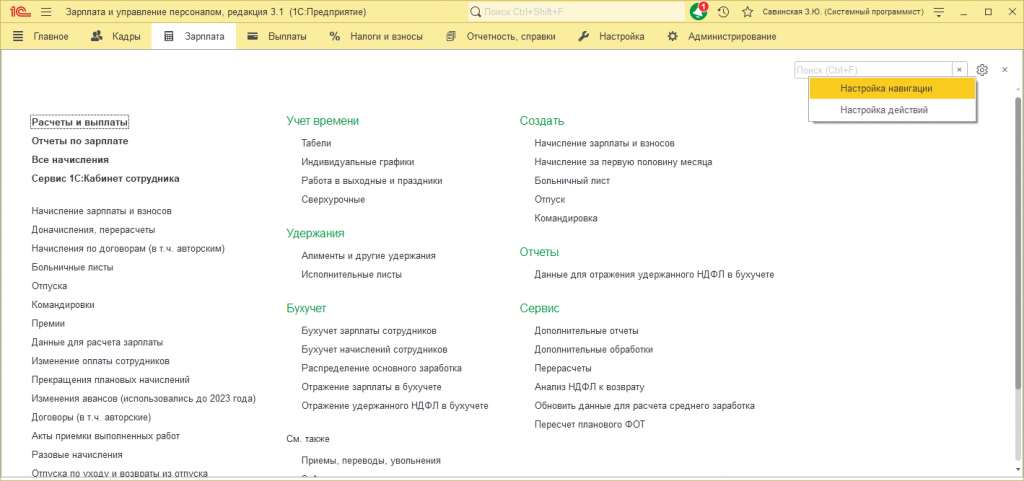Click the Главное section list icon
The width and height of the screenshot is (1024, 481).
(18, 37)
